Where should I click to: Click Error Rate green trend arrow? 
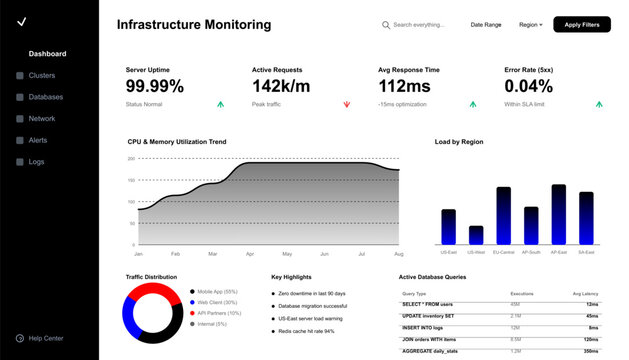point(599,104)
